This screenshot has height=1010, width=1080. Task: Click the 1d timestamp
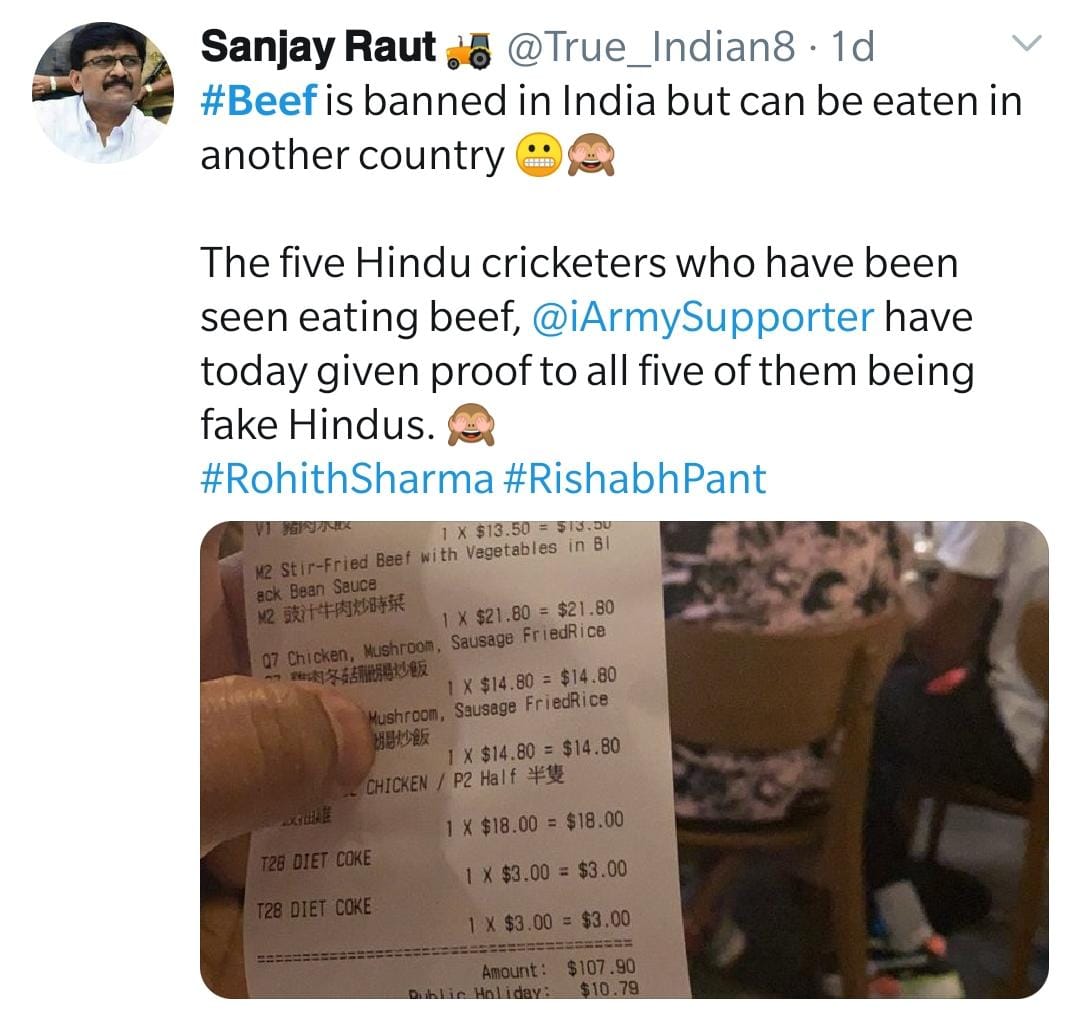tap(852, 47)
